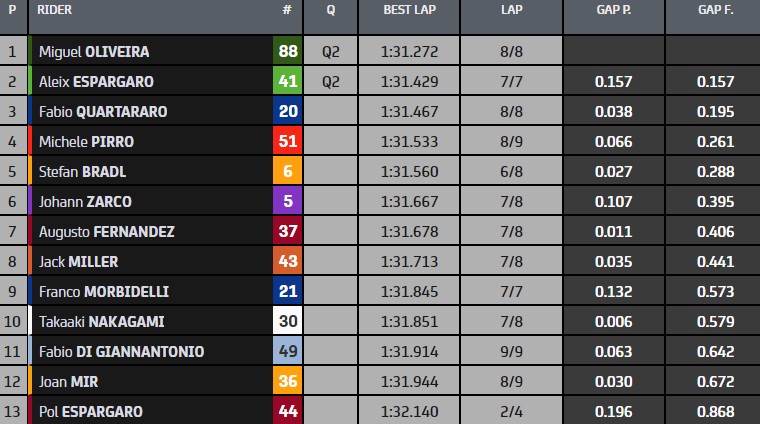760x424 pixels.
Task: Select Franco Morbidelli's rider name
Action: (x=103, y=291)
